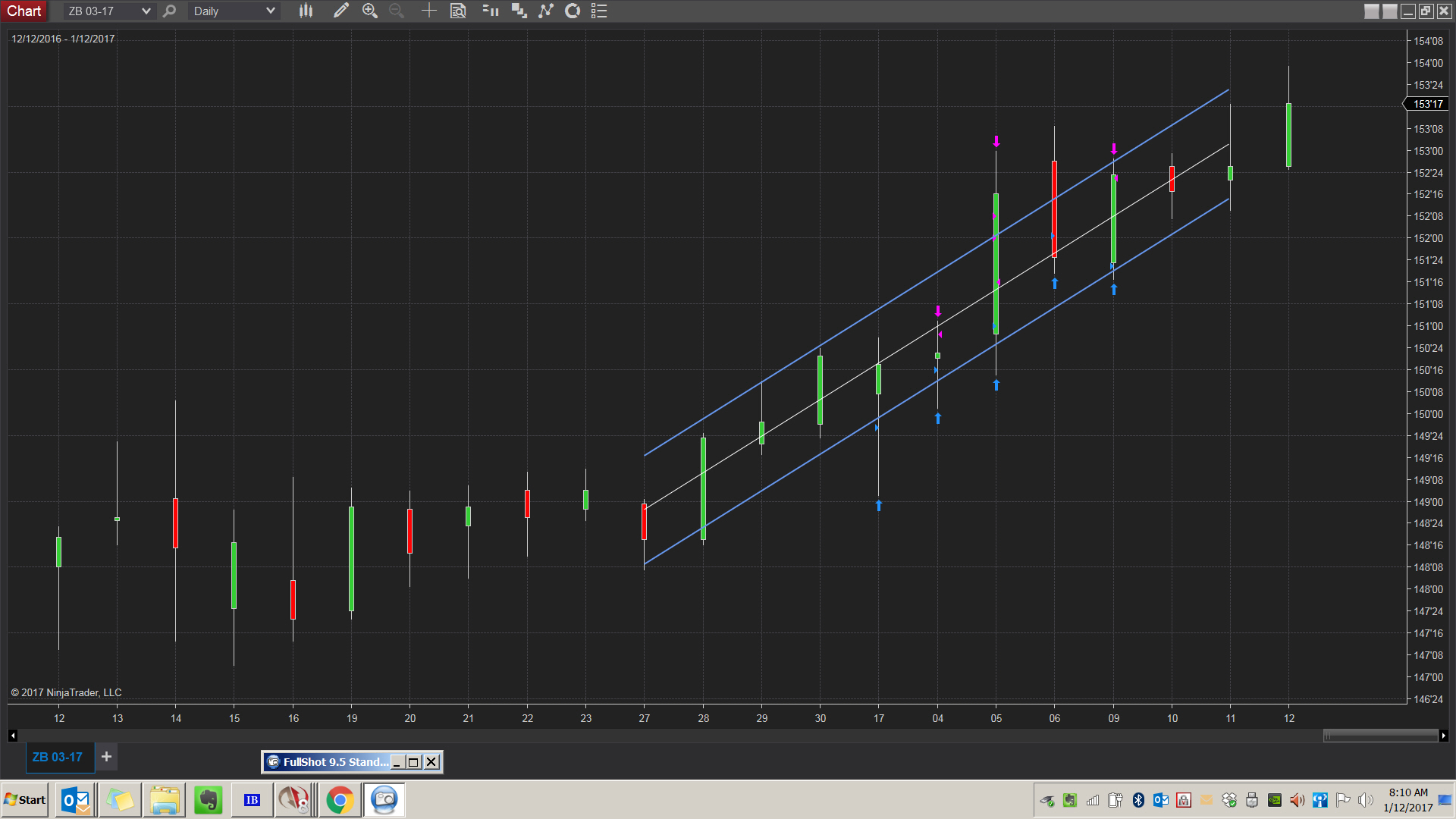Screen dimensions: 1456x819
Task: Open the bar style candlestick icon
Action: point(306,11)
